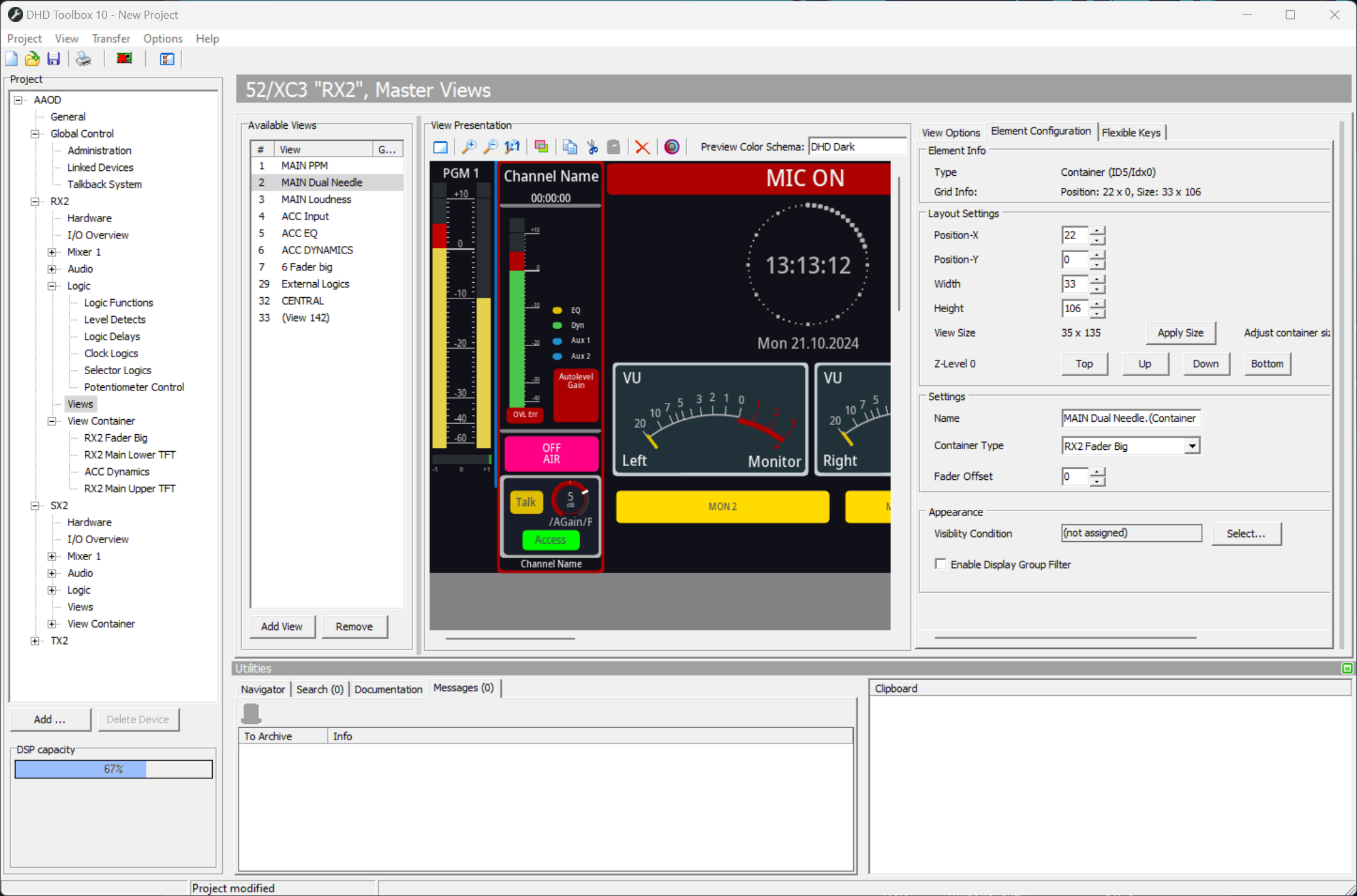Click the Save project floppy icon
The image size is (1357, 896).
tap(54, 59)
